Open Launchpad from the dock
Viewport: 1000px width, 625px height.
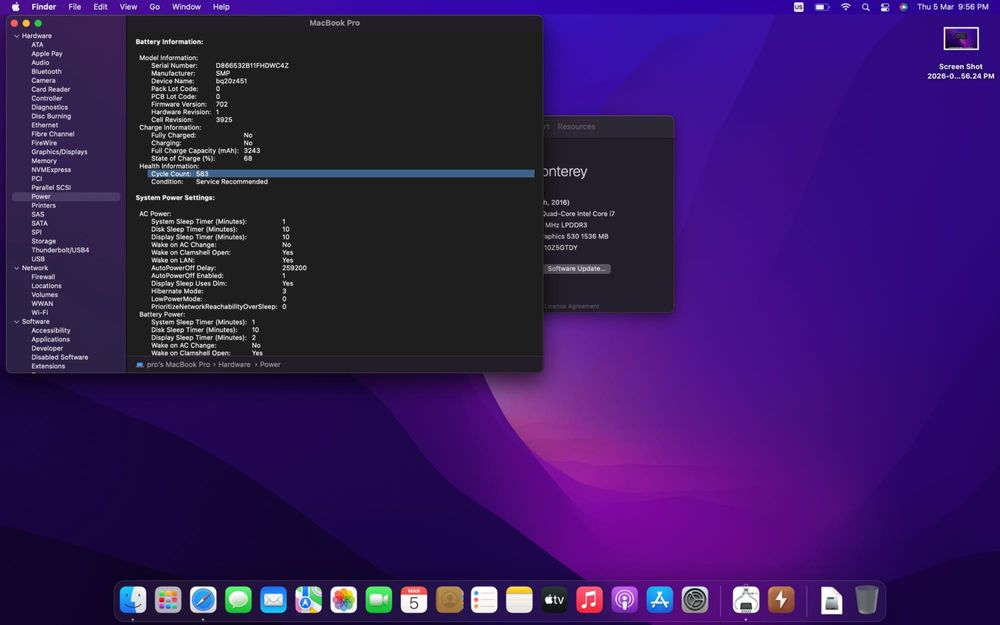coord(168,599)
